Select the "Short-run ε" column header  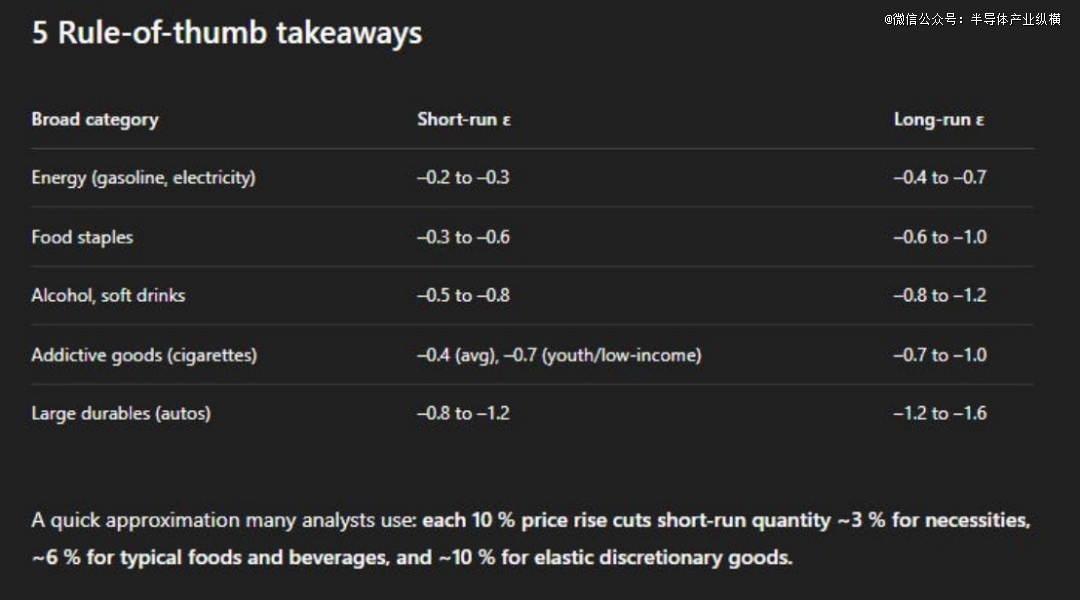coord(464,119)
